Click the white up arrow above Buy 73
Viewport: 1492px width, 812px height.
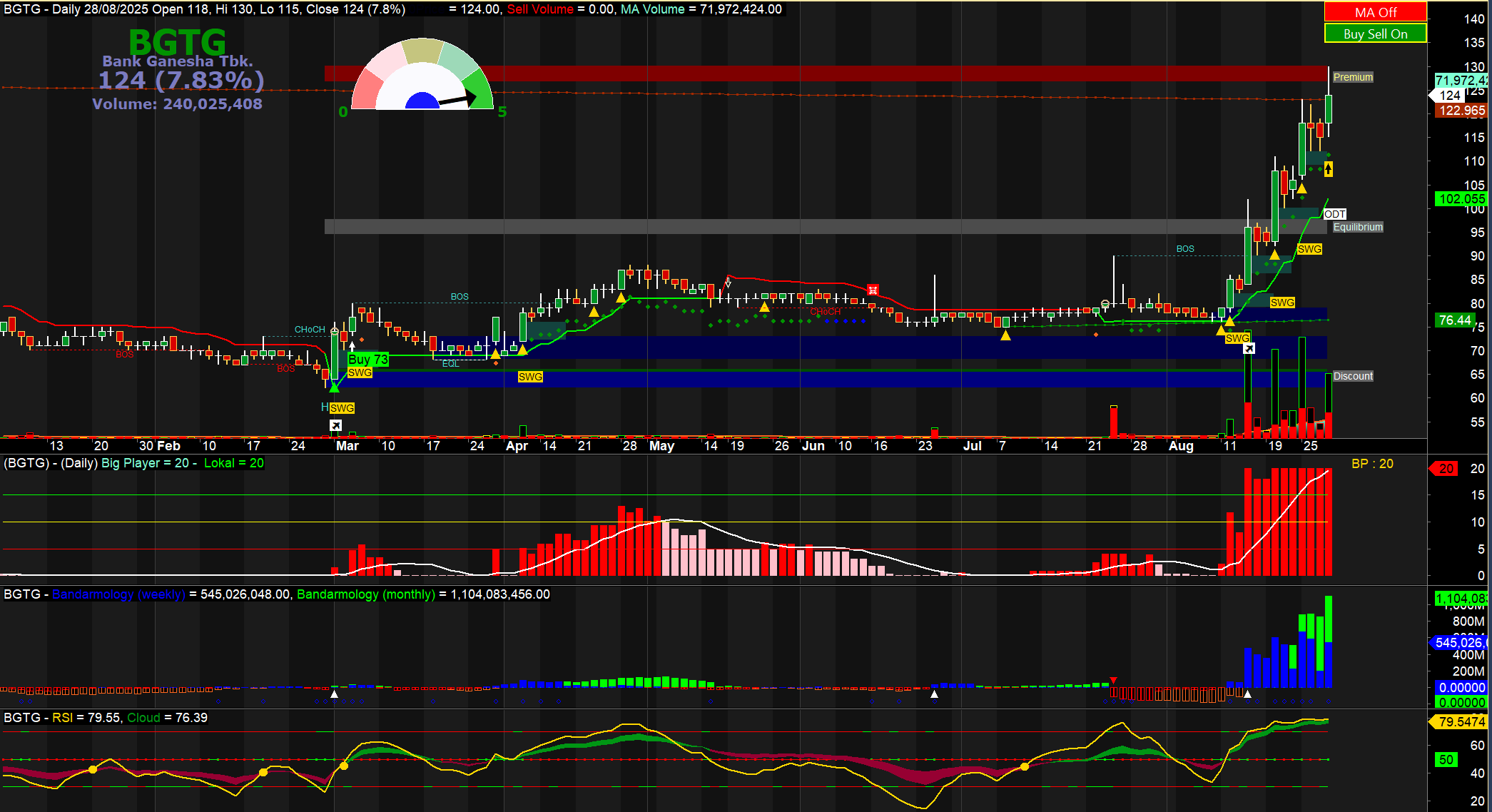(352, 346)
